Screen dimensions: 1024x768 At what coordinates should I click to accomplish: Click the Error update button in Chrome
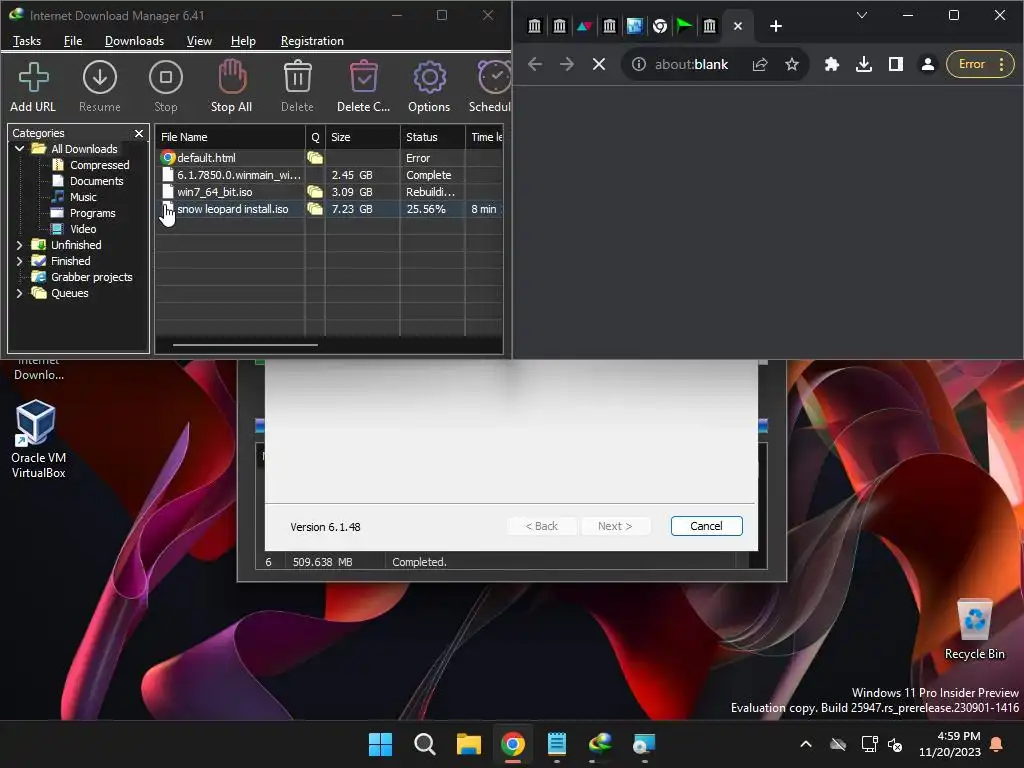click(980, 64)
